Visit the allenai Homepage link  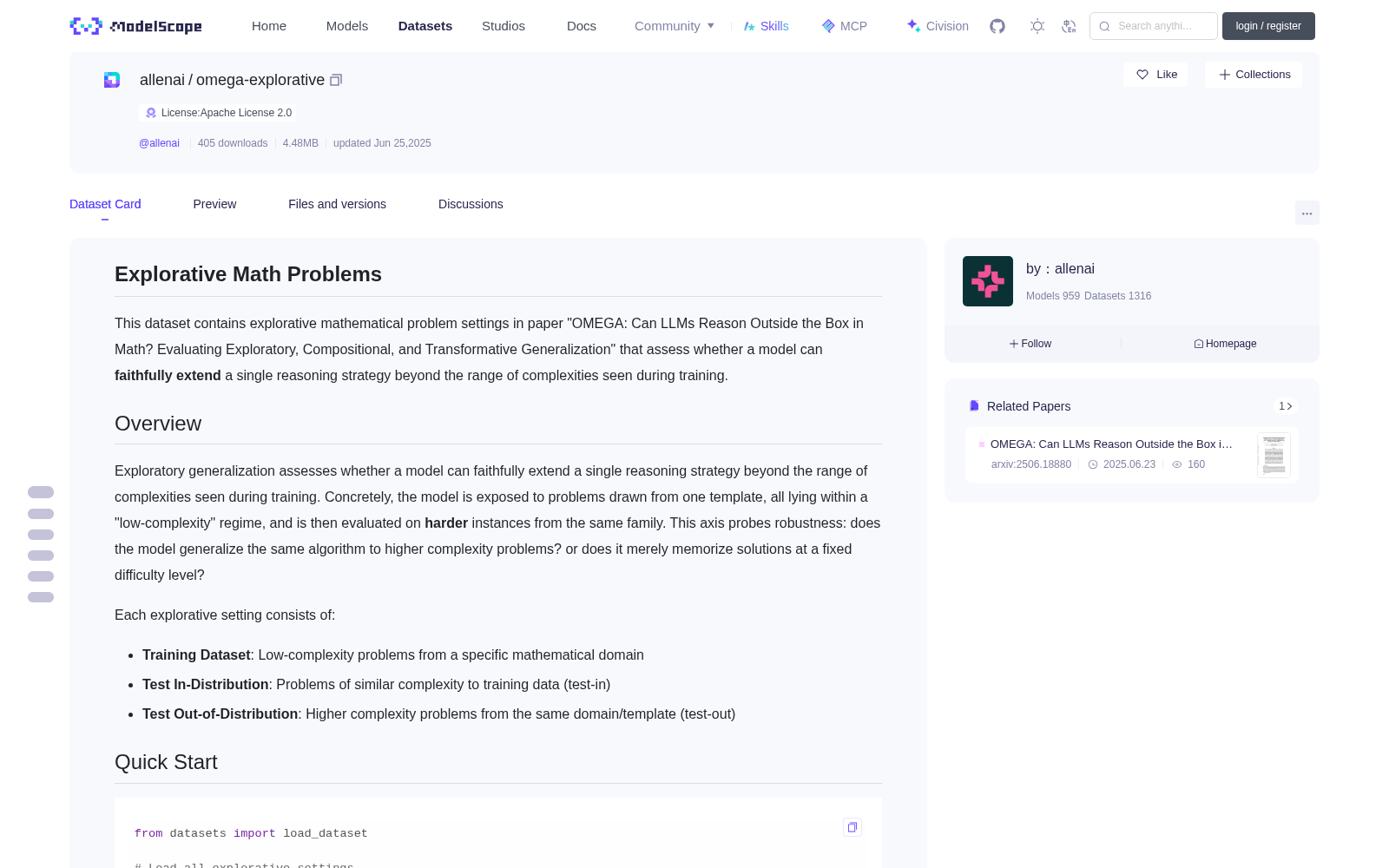(x=1225, y=344)
